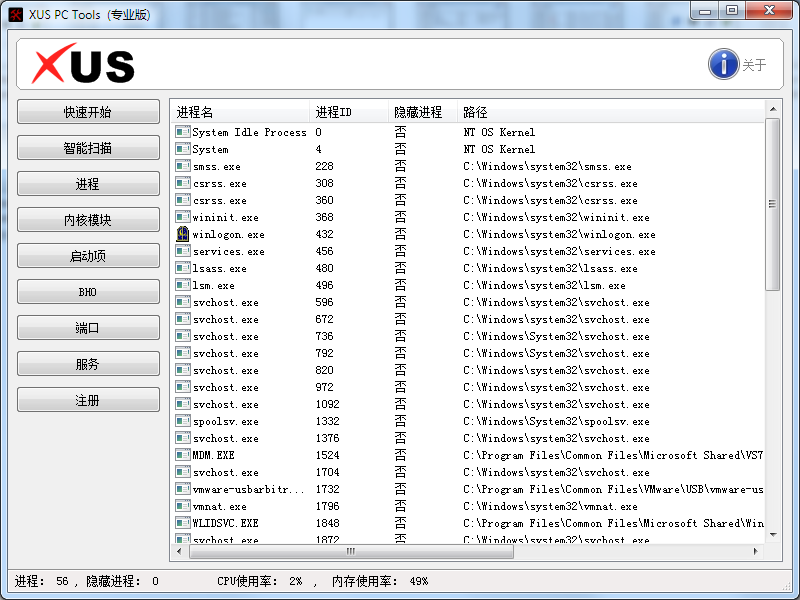
Task: Click the horizontal scrollbar thumb
Action: (351, 552)
